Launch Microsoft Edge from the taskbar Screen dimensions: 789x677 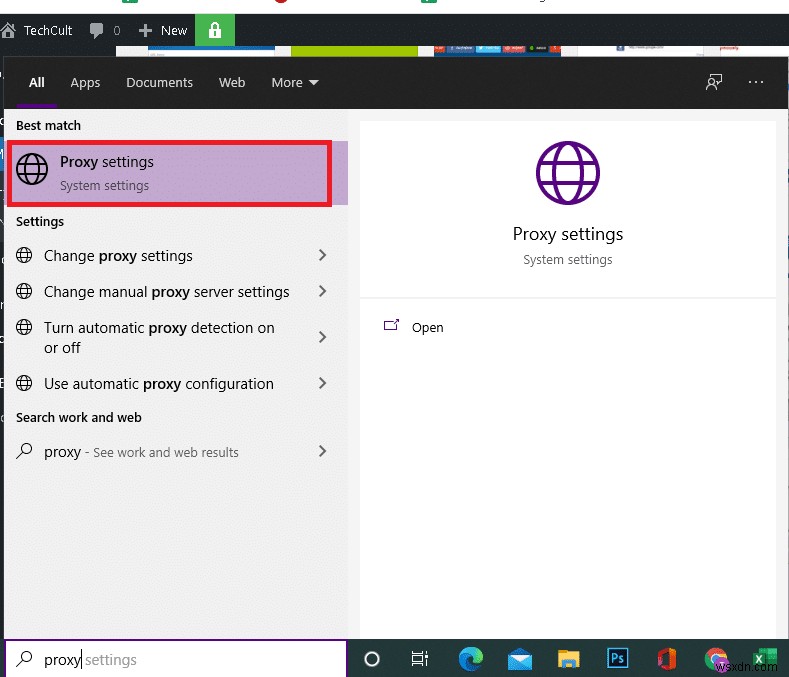(470, 659)
